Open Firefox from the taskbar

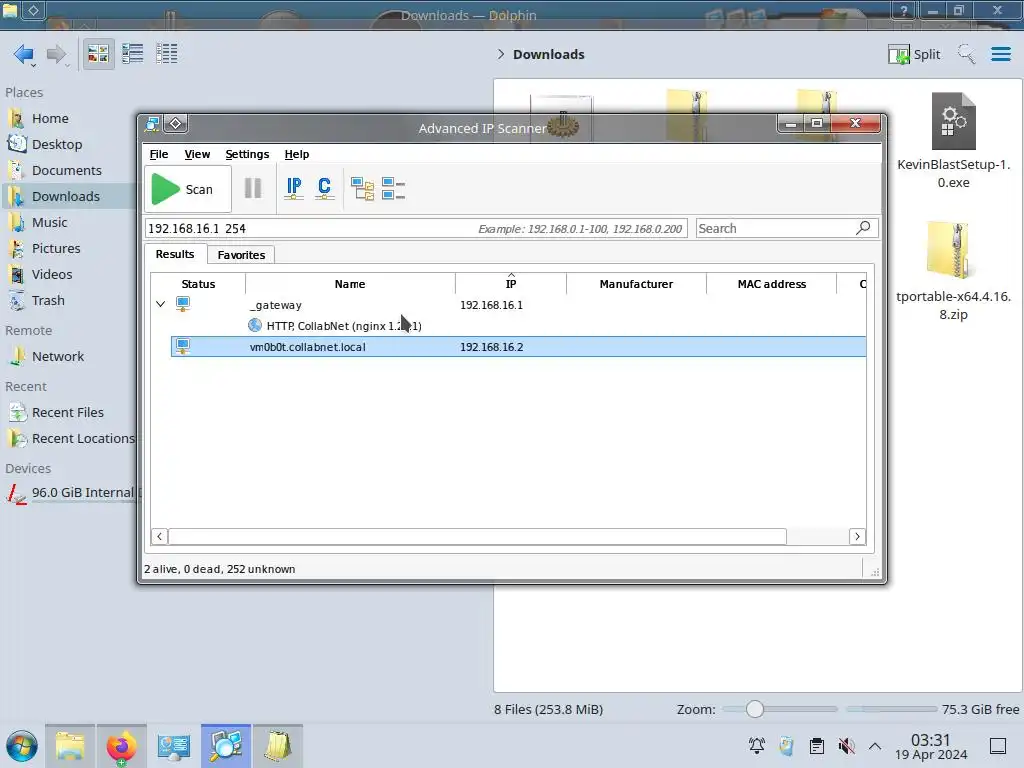tap(121, 746)
